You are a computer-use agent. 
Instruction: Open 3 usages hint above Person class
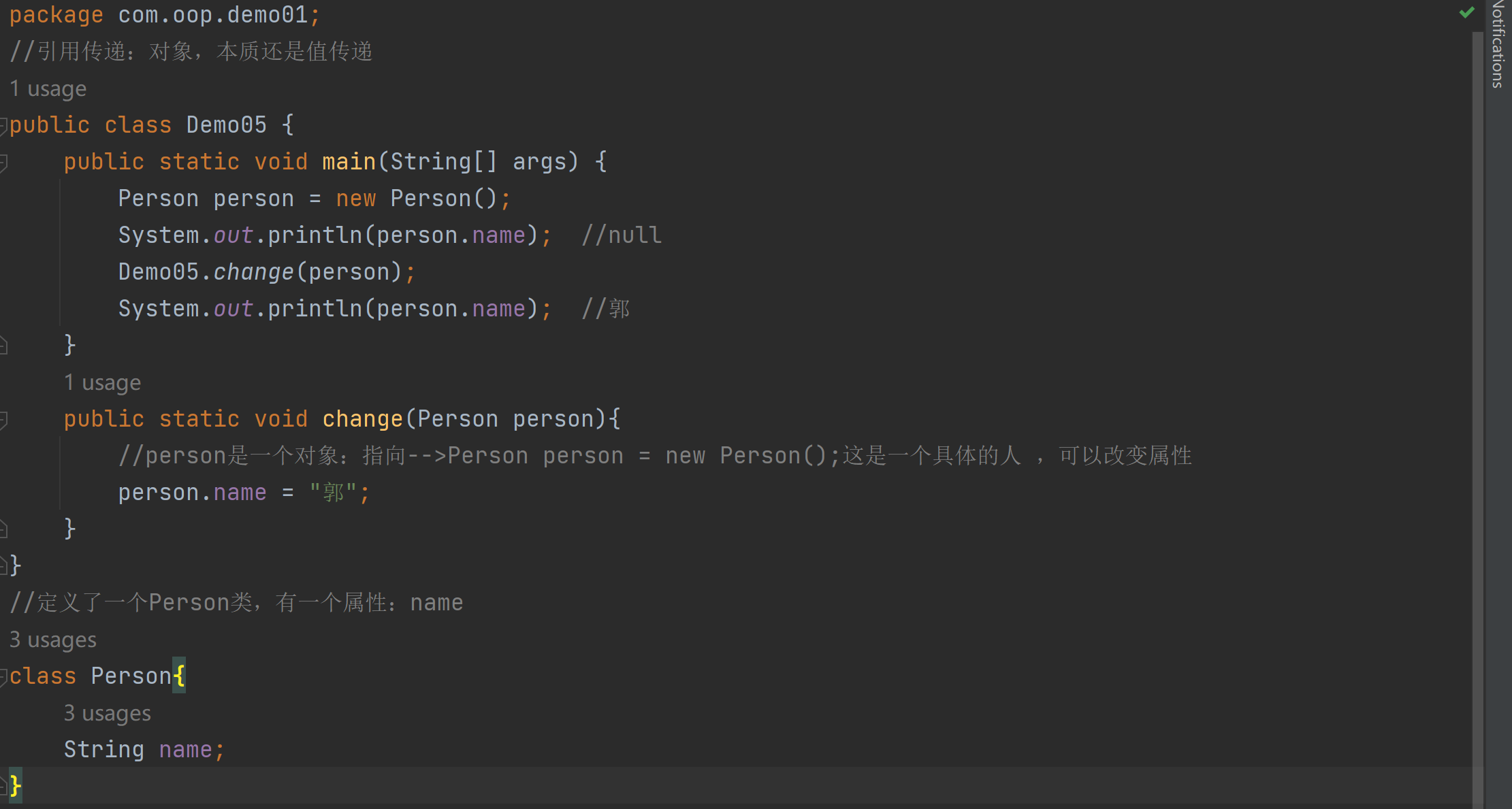[52, 640]
